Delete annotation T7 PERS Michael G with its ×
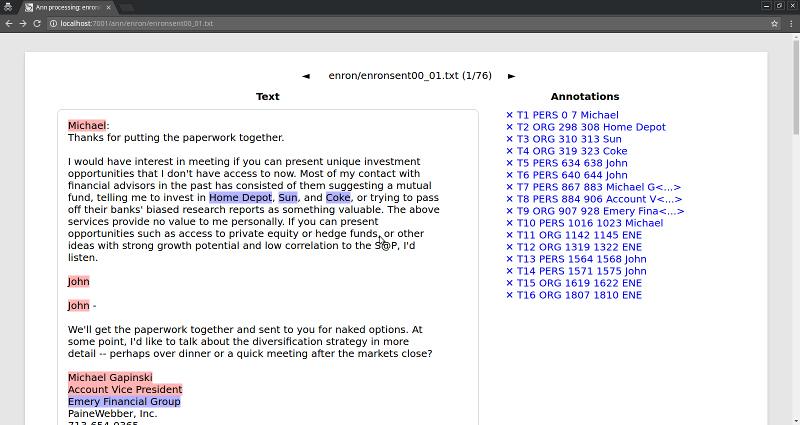 click(x=509, y=187)
